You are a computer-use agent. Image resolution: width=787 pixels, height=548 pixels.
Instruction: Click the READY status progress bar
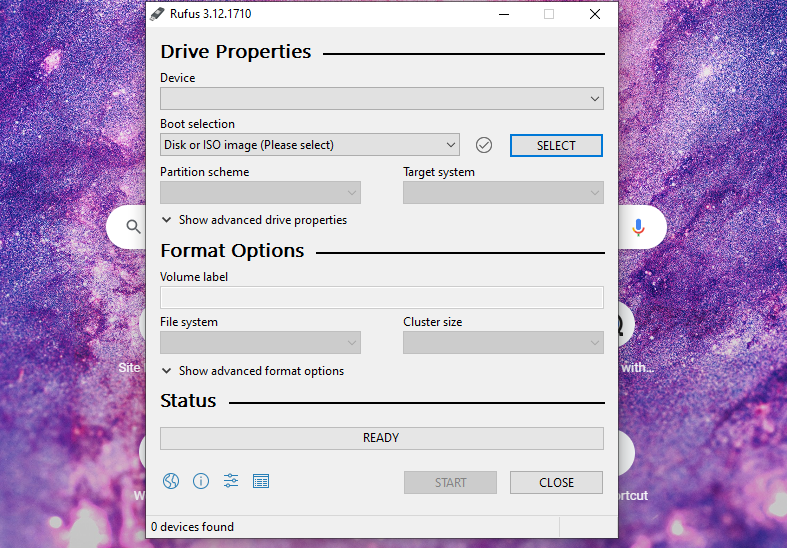tap(381, 438)
